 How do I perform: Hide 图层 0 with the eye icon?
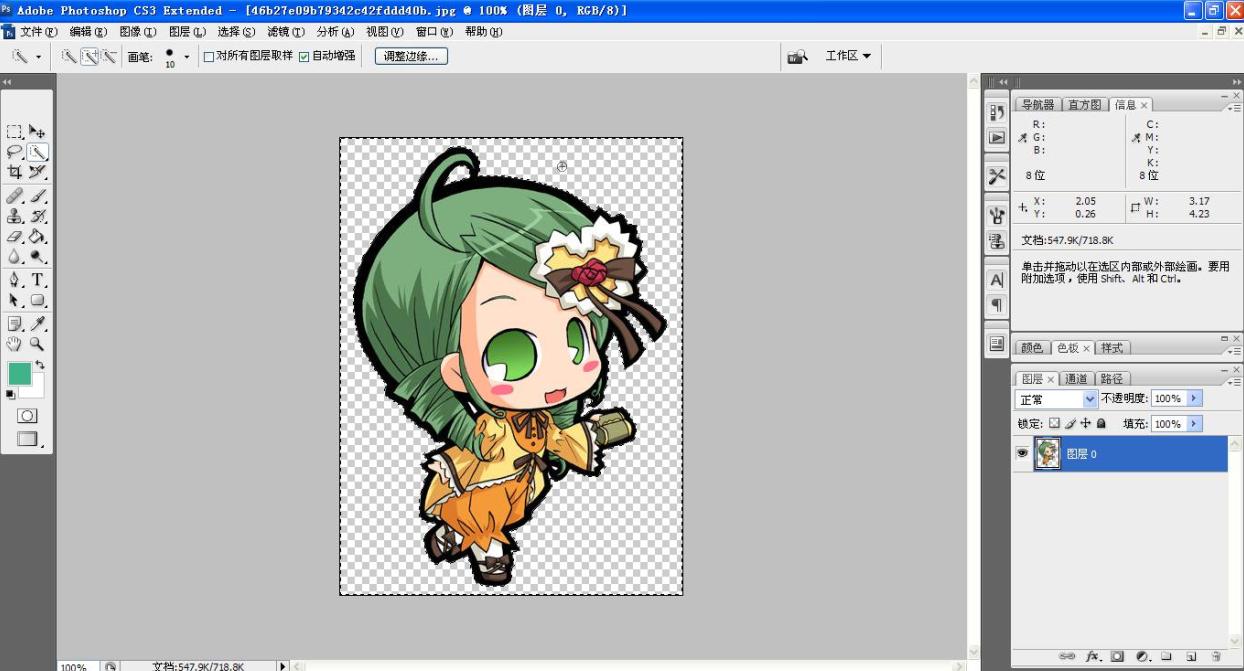click(1022, 453)
